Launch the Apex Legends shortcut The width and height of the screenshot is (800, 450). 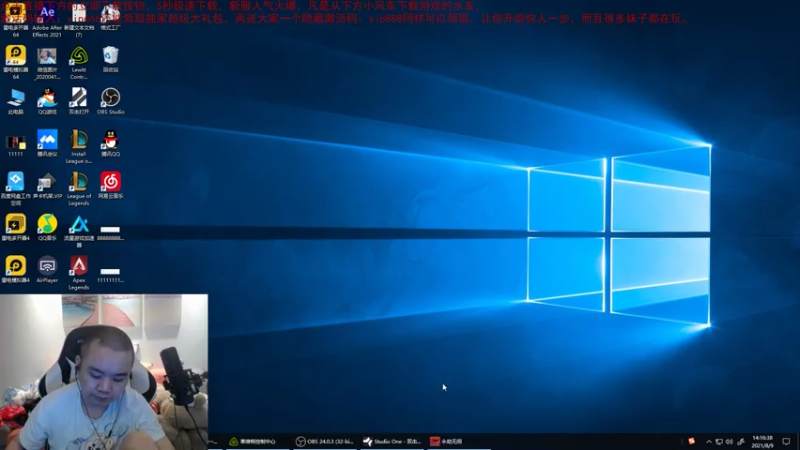pos(79,273)
